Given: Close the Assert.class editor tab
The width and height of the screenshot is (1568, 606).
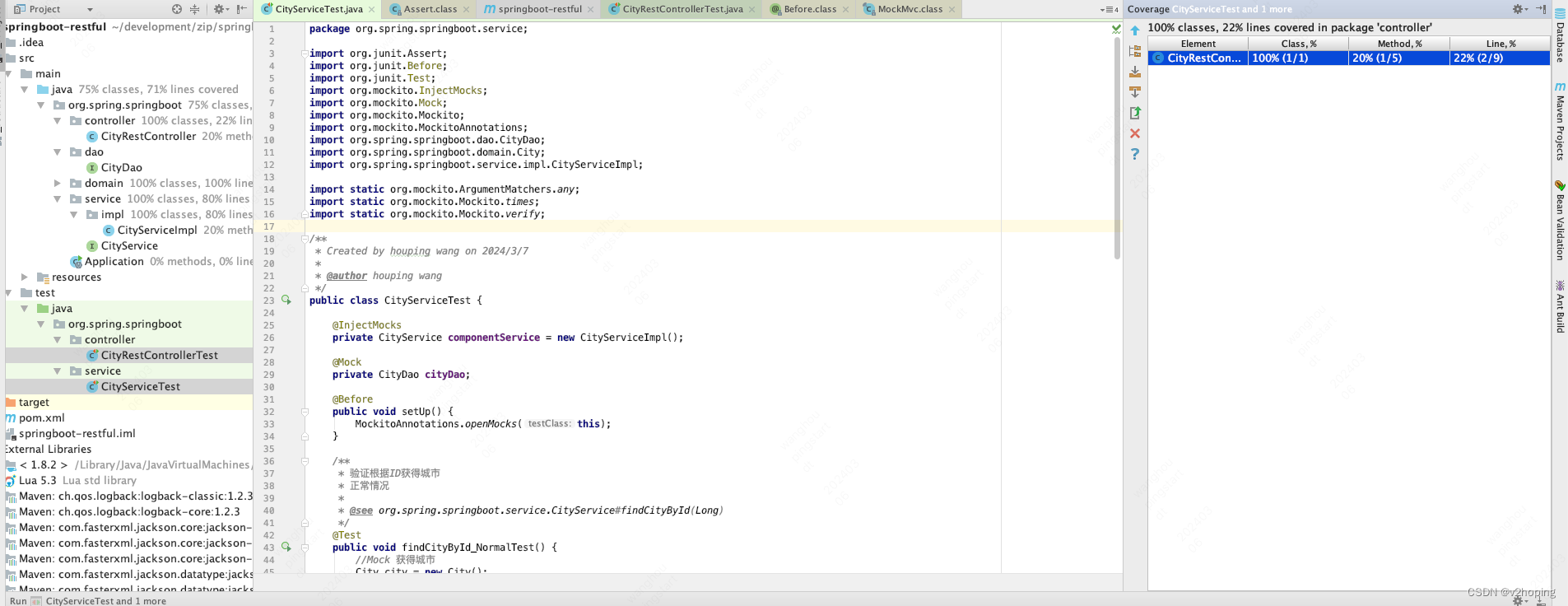Looking at the screenshot, I should click(467, 10).
